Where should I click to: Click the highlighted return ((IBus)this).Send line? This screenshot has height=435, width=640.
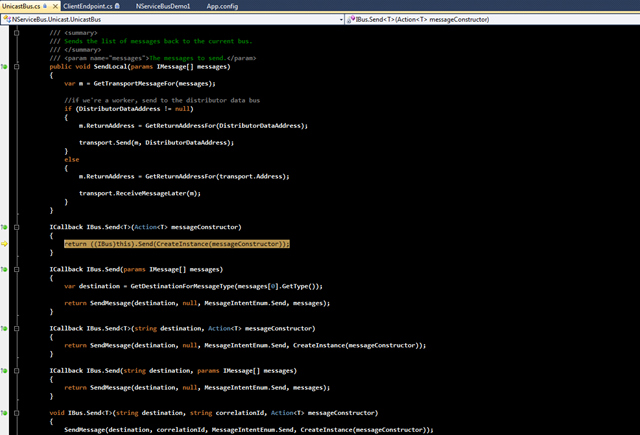[x=177, y=244]
